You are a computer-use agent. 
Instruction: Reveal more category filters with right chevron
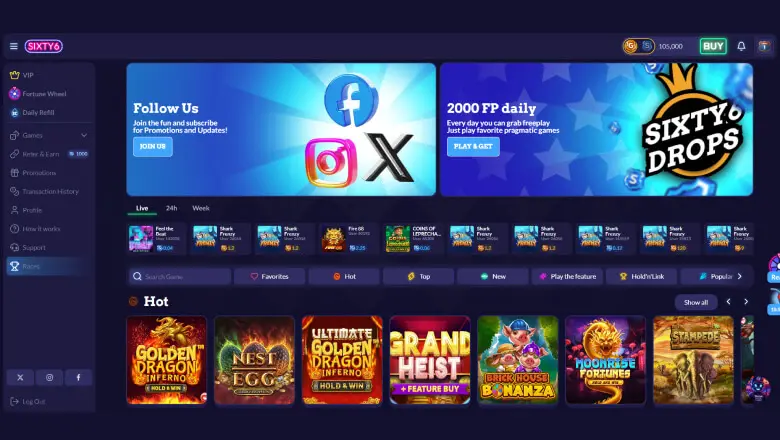coord(739,276)
